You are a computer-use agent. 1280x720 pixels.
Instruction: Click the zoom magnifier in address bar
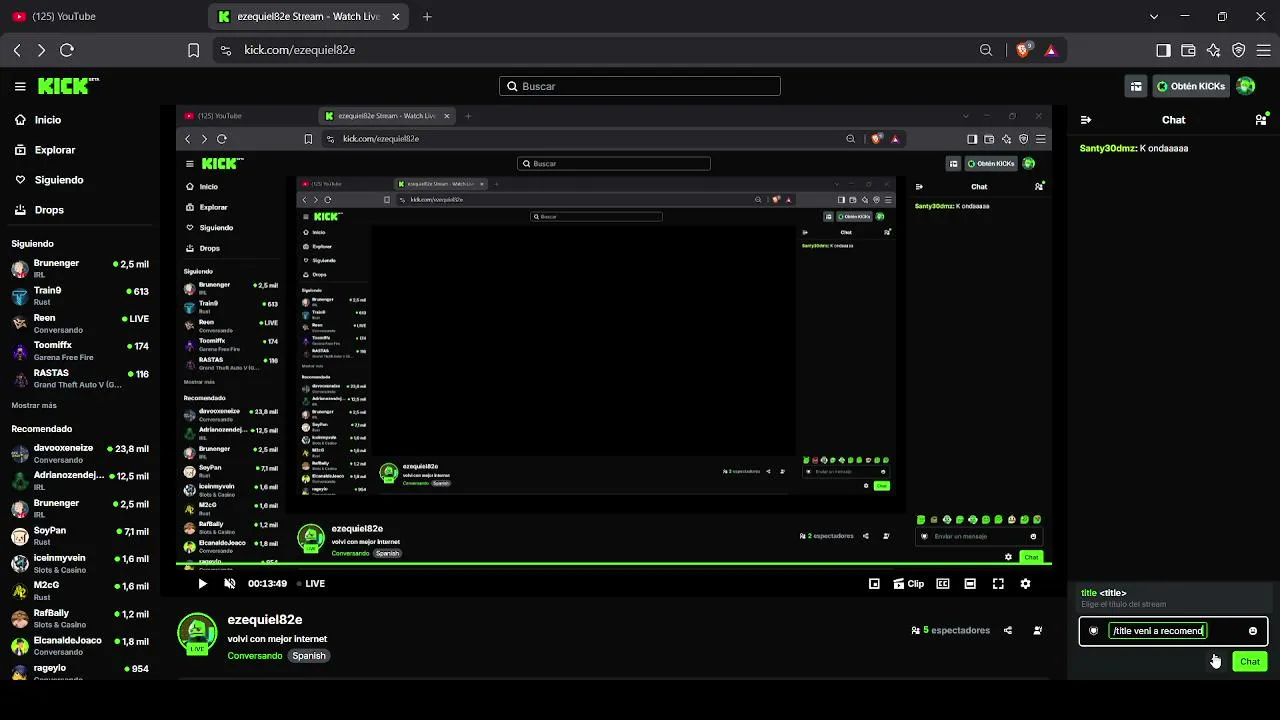coord(986,50)
